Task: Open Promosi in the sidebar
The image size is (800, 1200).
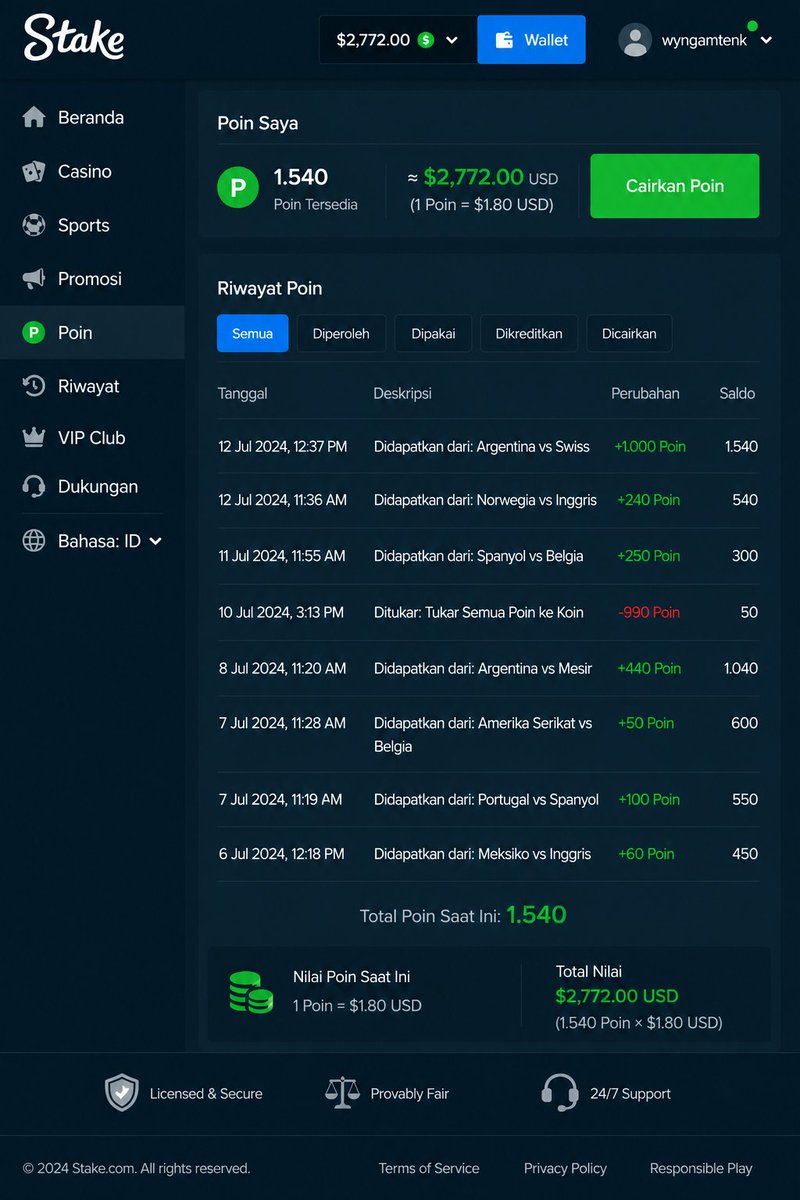Action: point(92,278)
